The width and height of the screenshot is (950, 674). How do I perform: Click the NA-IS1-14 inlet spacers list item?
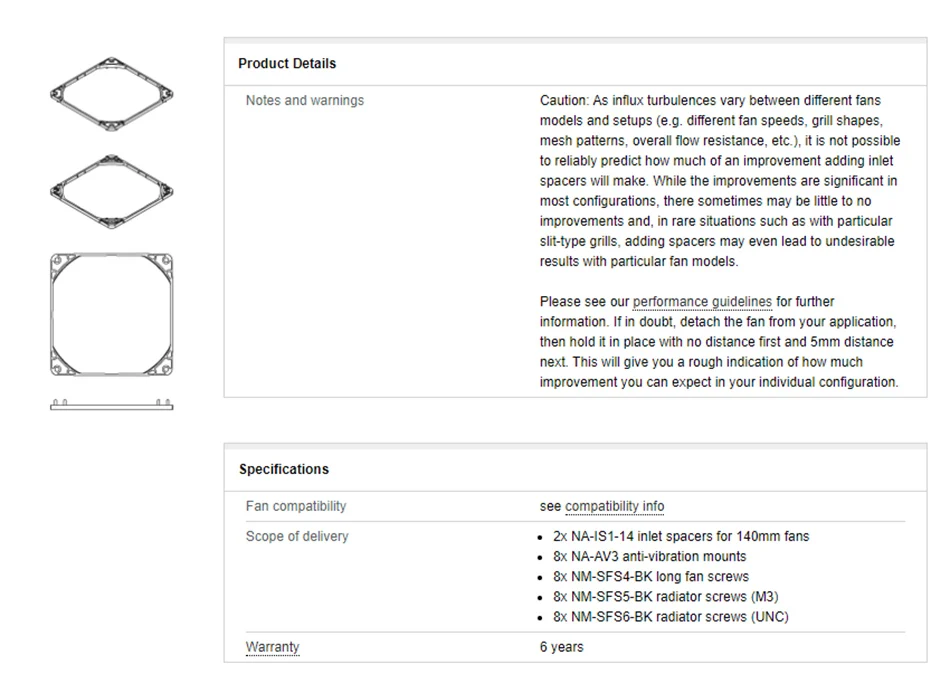coord(680,537)
